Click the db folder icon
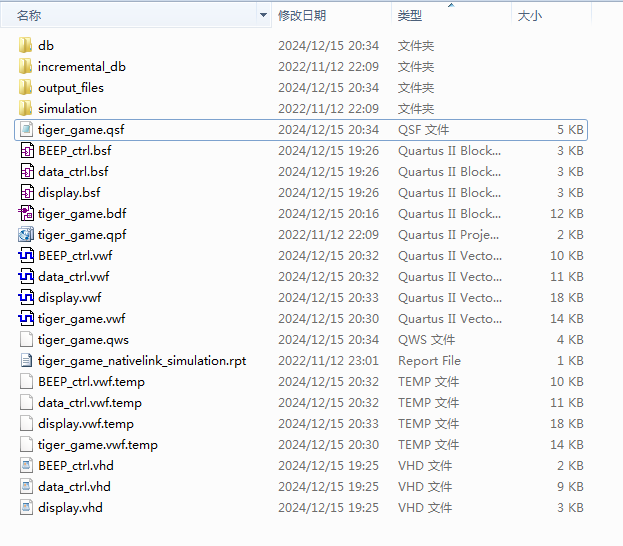623x546 pixels. [x=26, y=45]
